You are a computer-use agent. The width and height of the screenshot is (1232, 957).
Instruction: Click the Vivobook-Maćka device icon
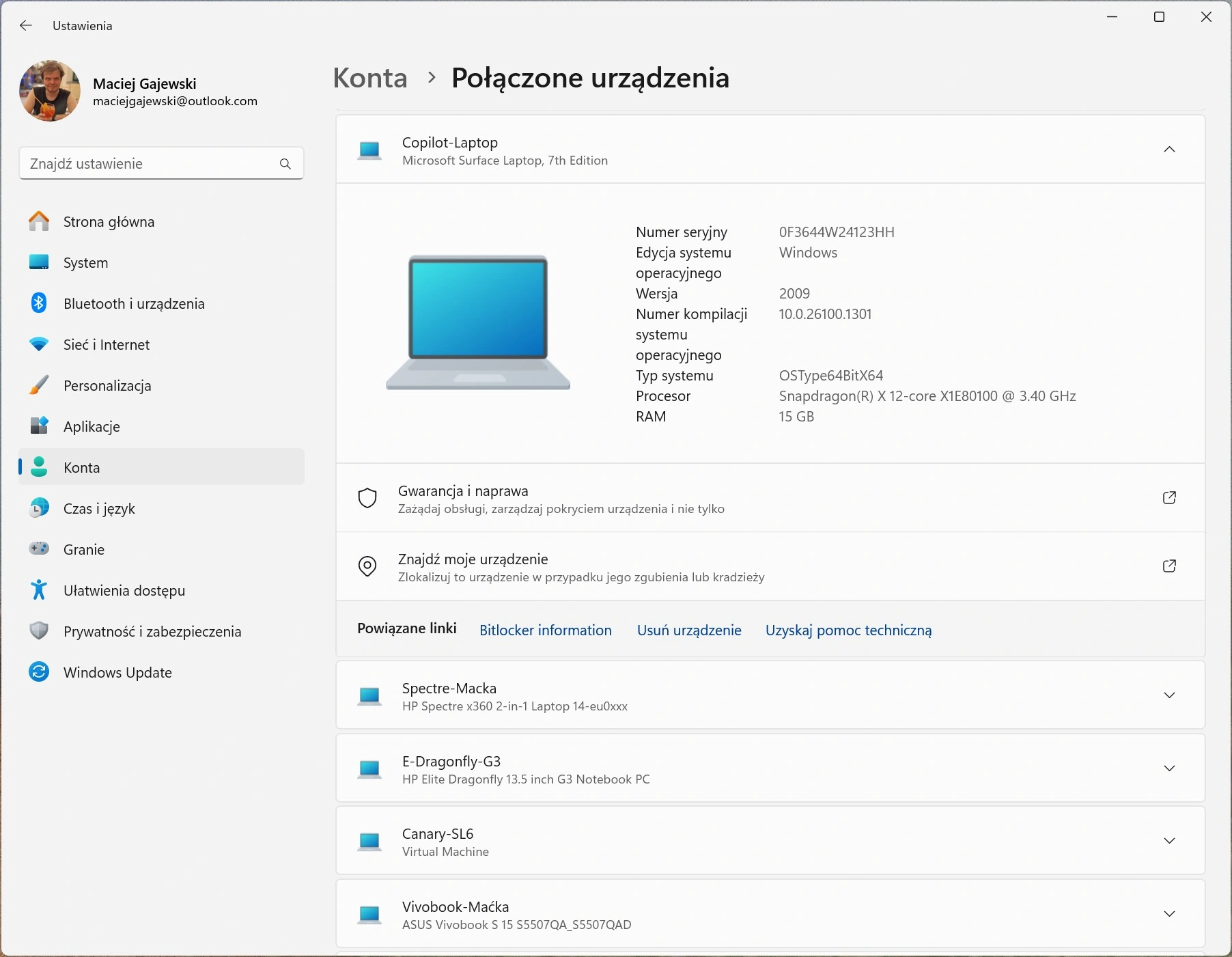(x=369, y=915)
